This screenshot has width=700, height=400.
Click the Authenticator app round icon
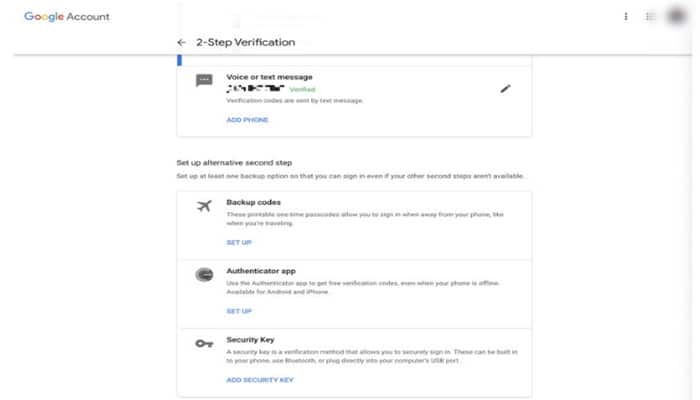(x=204, y=275)
